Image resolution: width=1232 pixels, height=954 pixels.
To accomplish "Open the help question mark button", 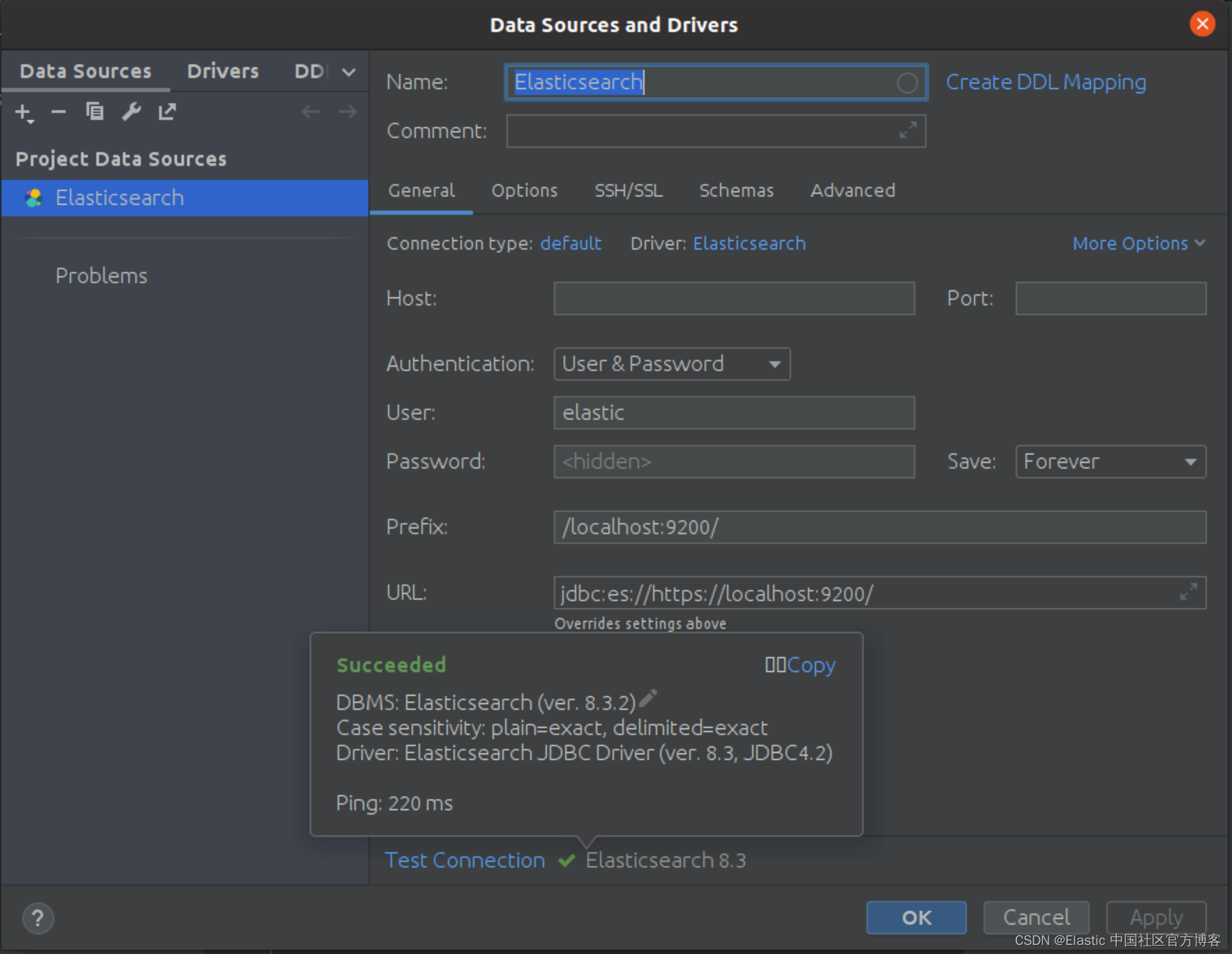I will tap(38, 918).
